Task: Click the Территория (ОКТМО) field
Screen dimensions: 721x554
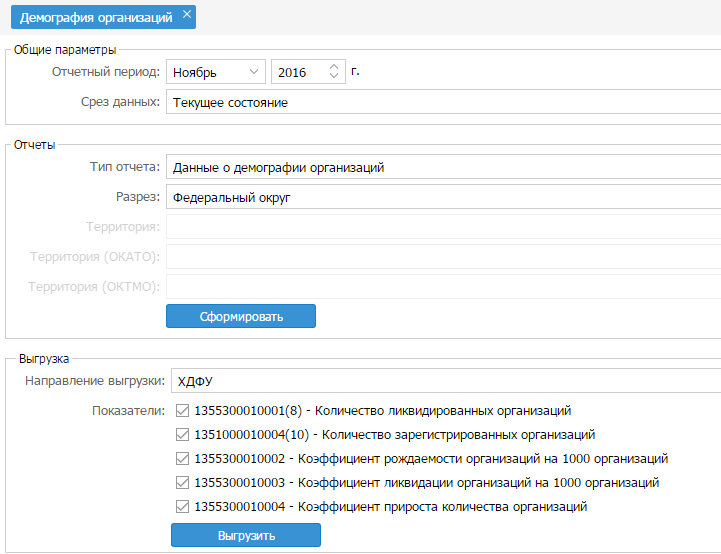Action: 443,286
